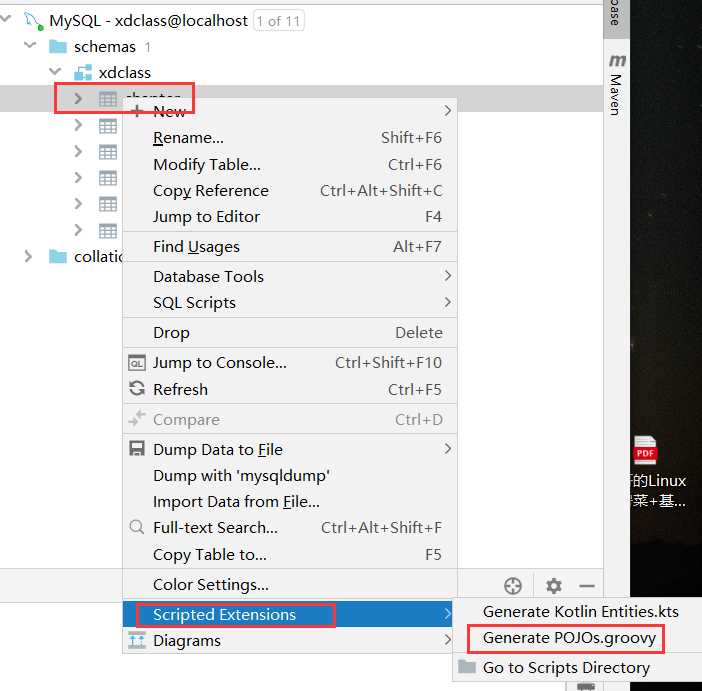Choose Modify Table... menu entry
Viewport: 702px width, 691px height.
289,164
